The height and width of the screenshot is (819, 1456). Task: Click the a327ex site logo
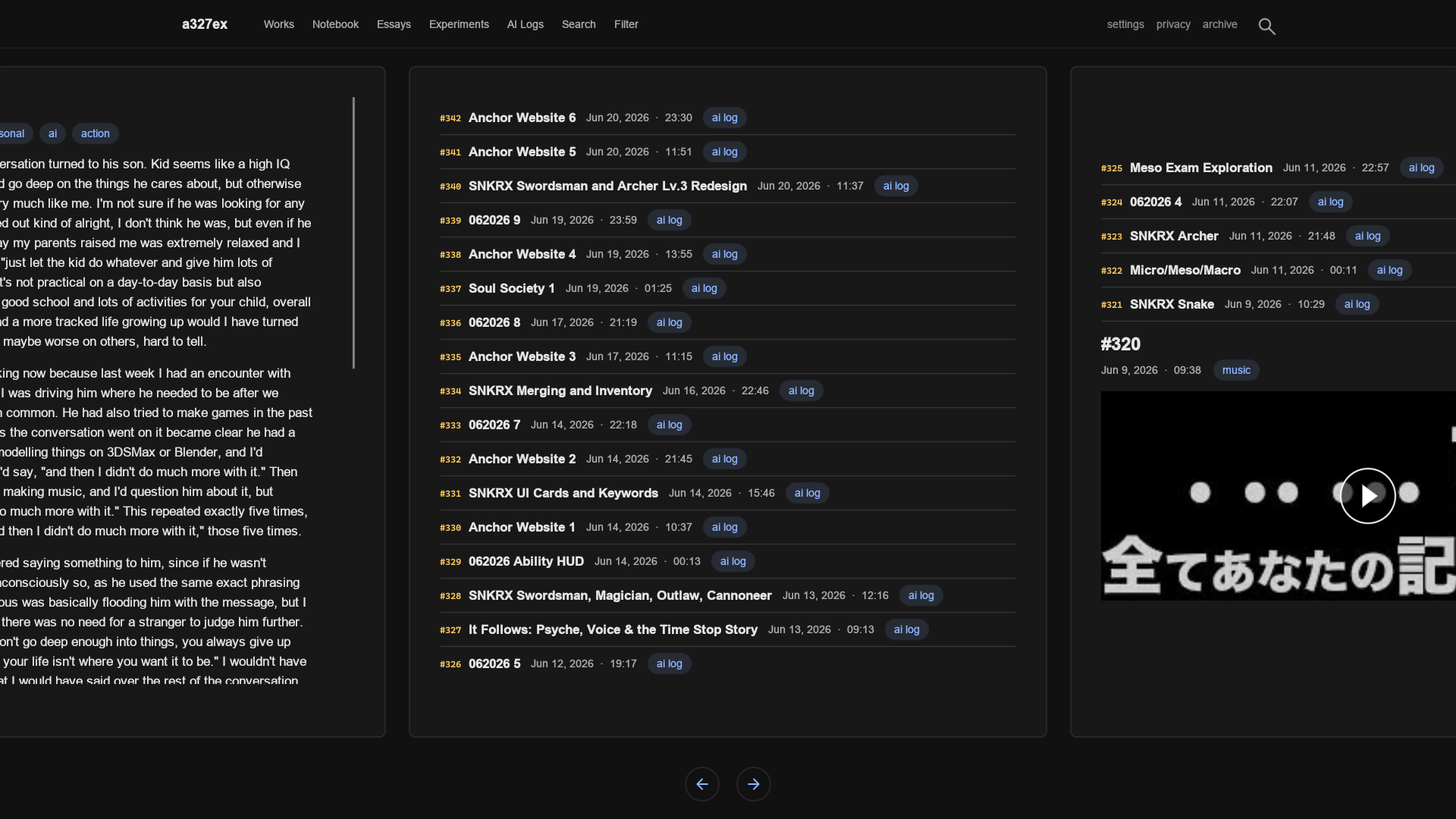point(205,24)
